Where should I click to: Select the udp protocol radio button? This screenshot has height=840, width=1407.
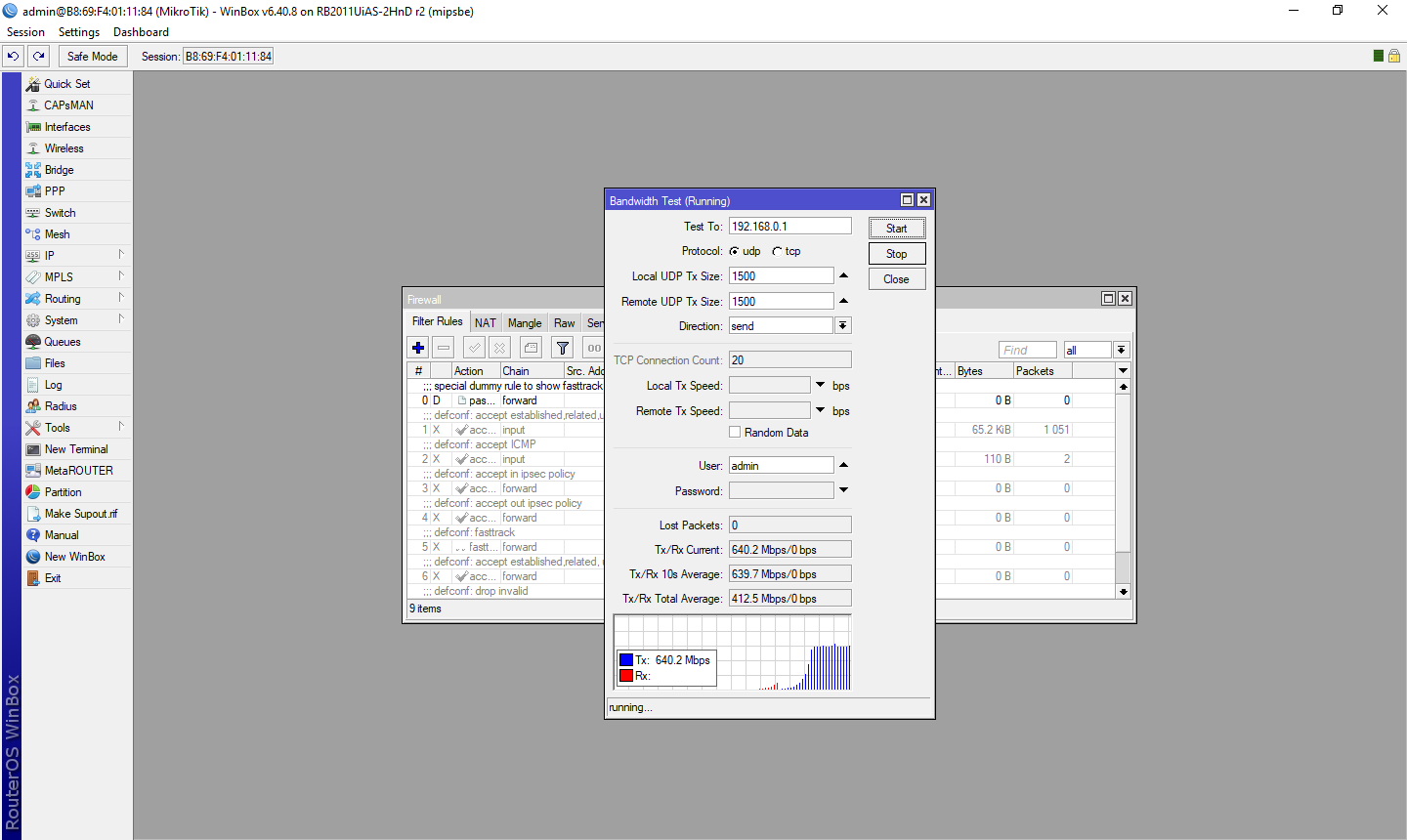tap(734, 251)
